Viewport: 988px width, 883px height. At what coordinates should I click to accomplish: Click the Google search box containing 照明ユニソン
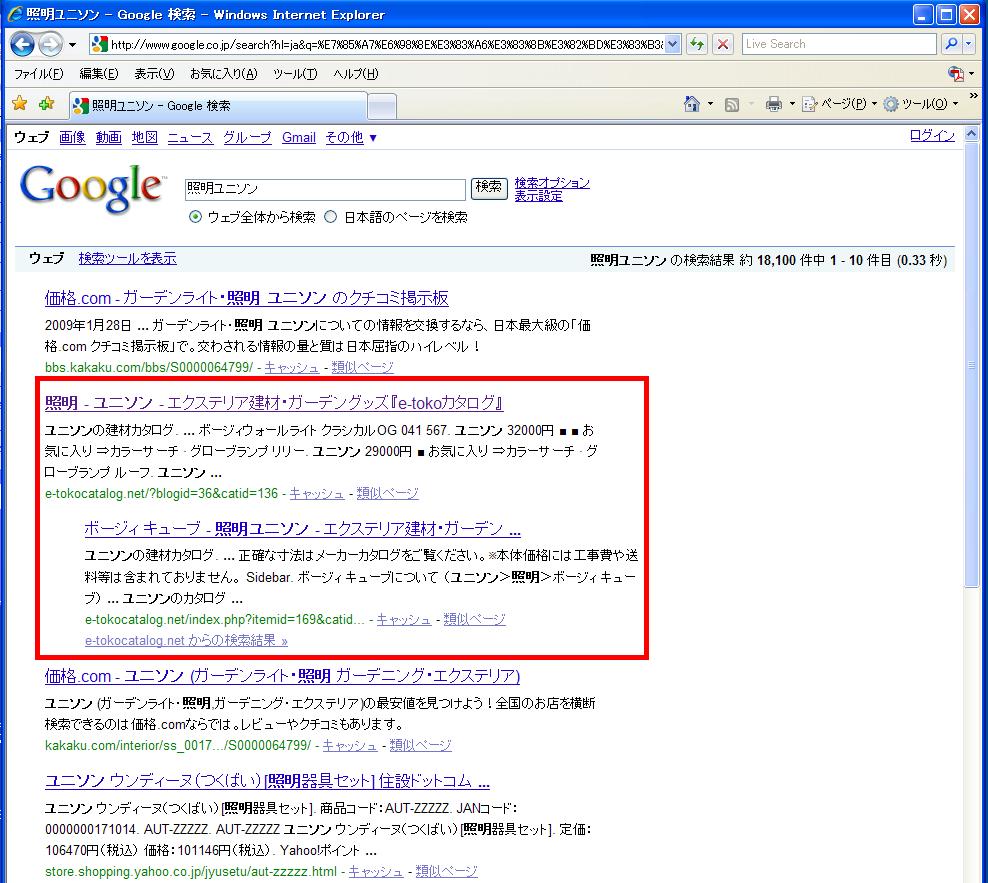(x=325, y=189)
